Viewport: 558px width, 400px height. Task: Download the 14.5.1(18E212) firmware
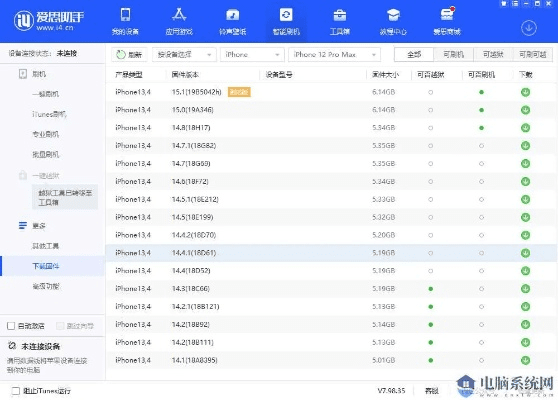525,199
